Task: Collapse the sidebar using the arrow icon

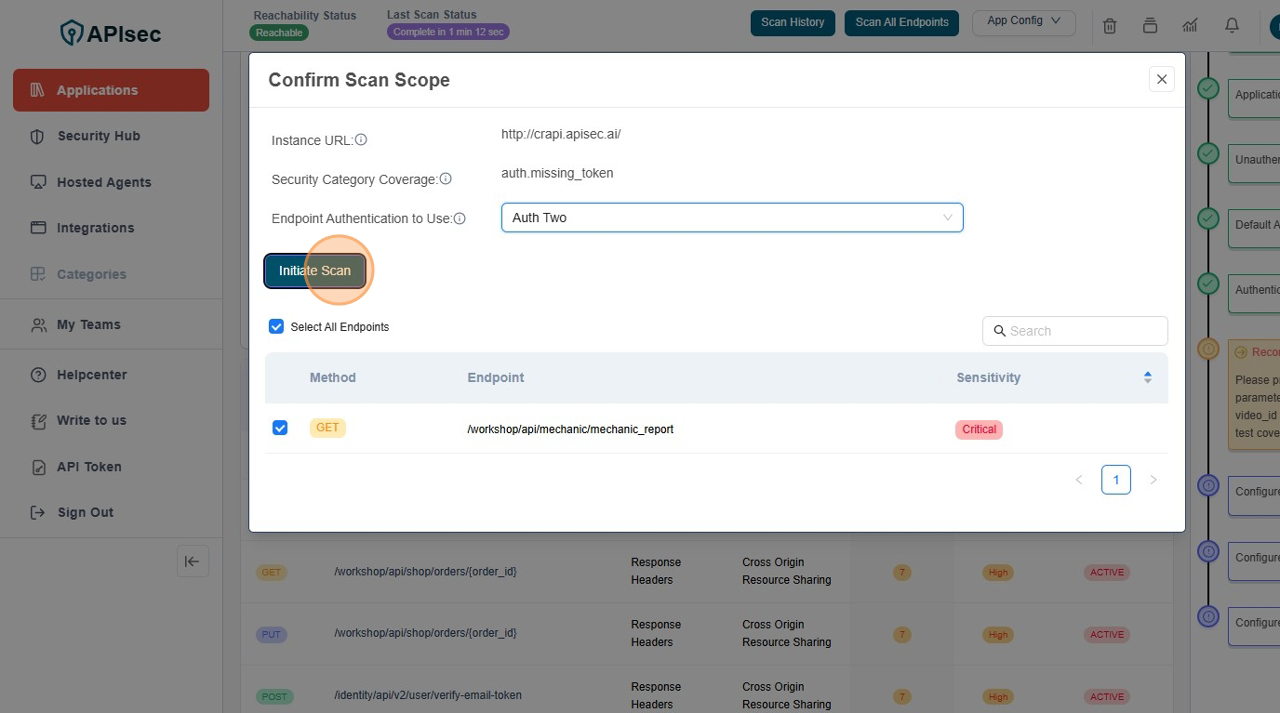Action: [192, 561]
